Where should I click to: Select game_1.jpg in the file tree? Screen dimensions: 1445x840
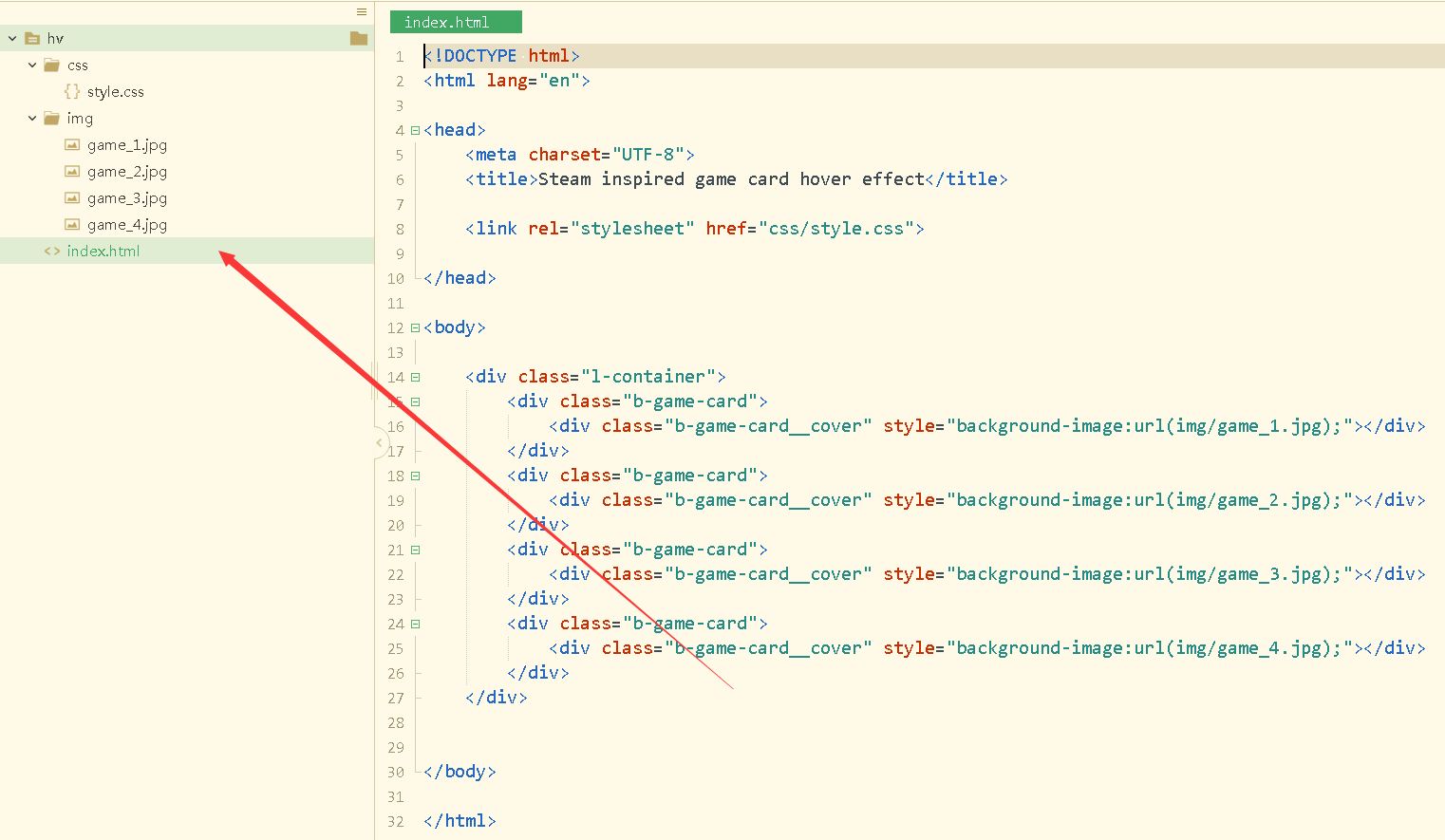tap(127, 144)
